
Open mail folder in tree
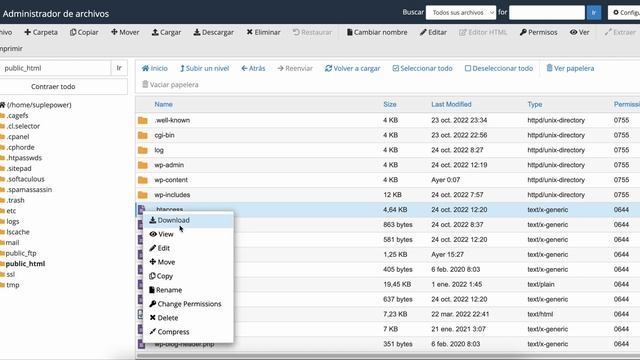(12, 243)
